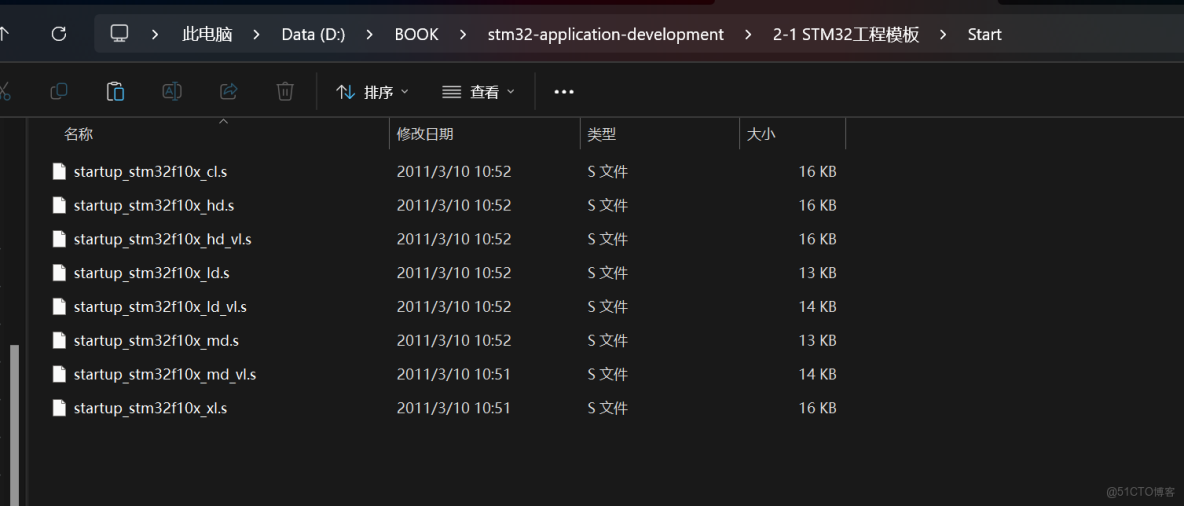The image size is (1184, 506).
Task: Navigate to 2-1 STM32工程模板 in breadcrumb
Action: coord(846,34)
